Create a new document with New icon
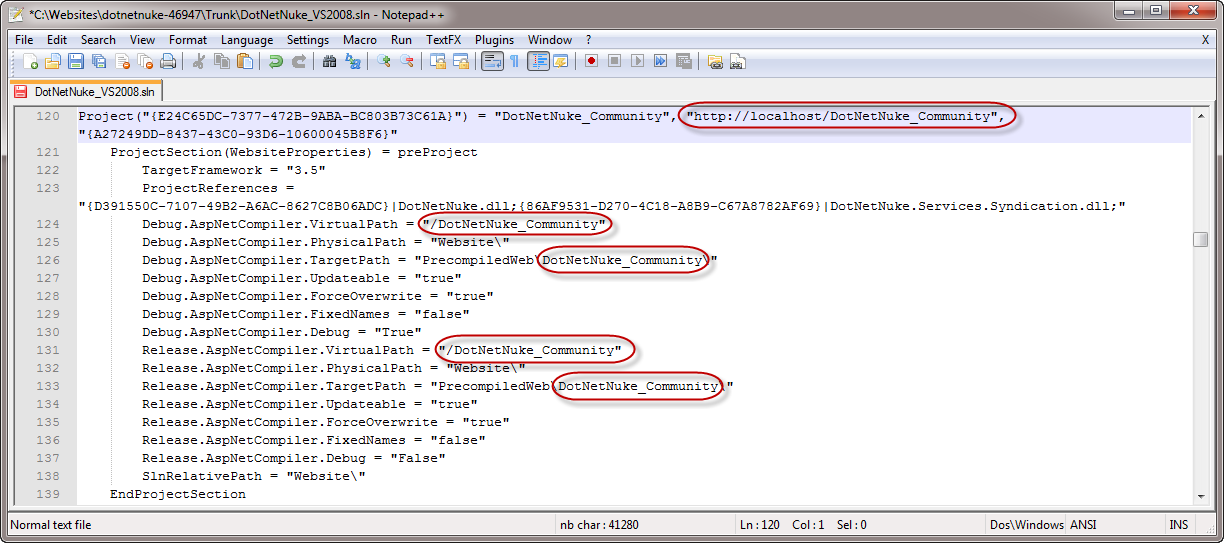This screenshot has height=543, width=1224. [31, 62]
